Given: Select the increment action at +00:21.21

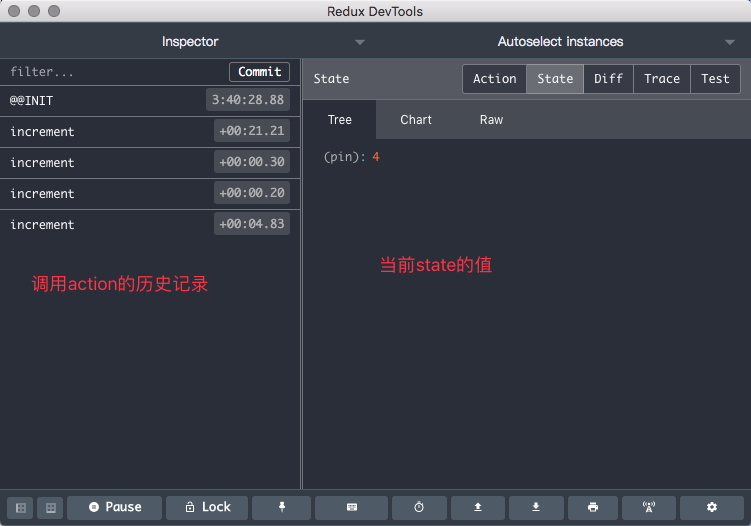Looking at the screenshot, I should (x=150, y=132).
